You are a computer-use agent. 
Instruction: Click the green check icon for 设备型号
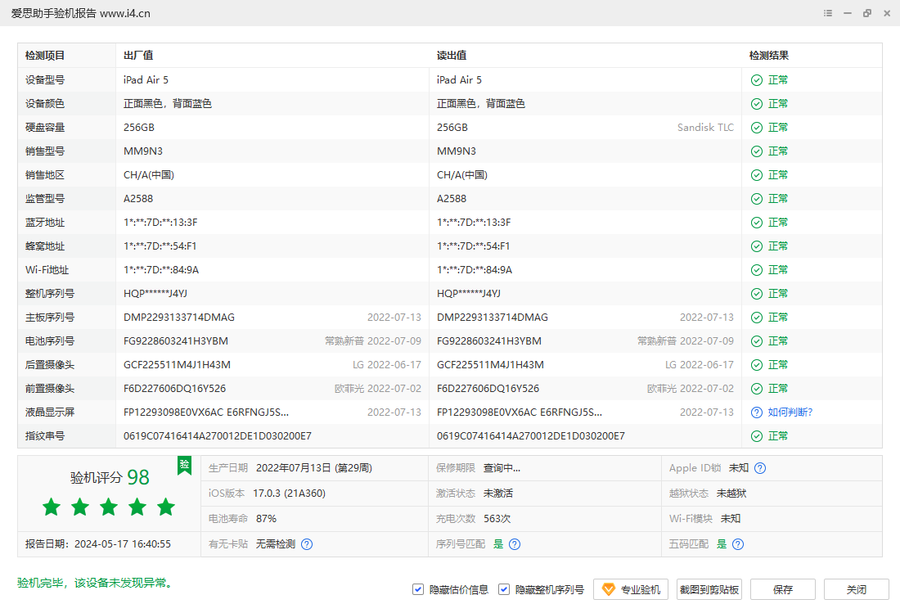[757, 80]
